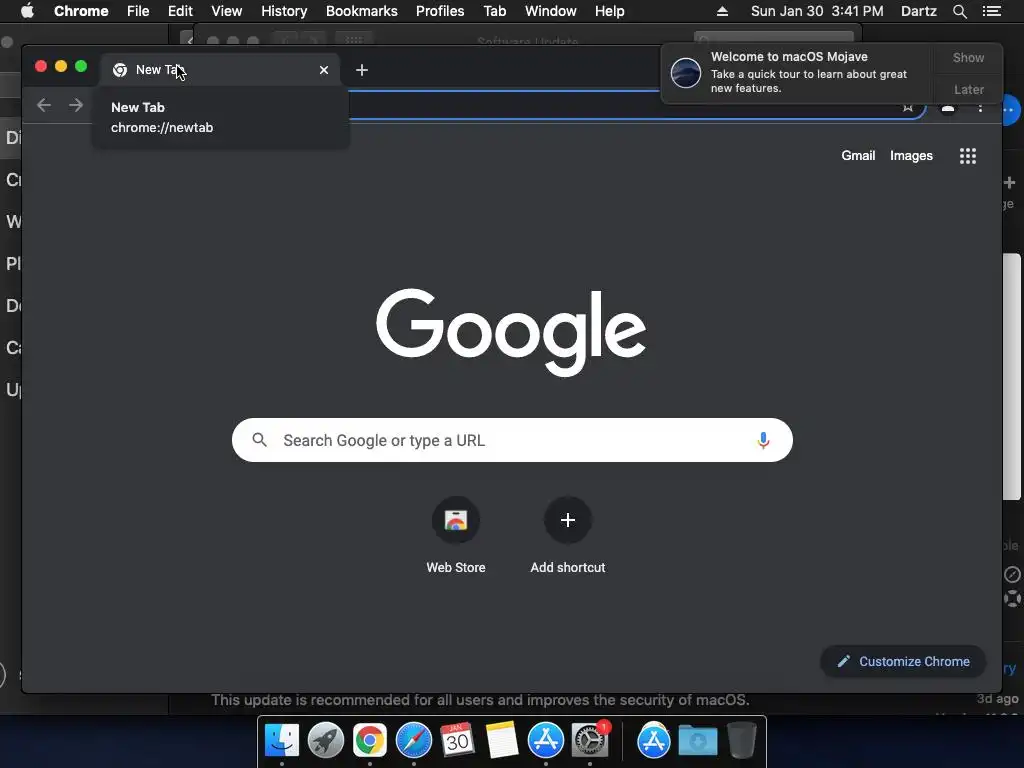Click the Add shortcut plus icon
Screen dimensions: 1024x768
(568, 520)
